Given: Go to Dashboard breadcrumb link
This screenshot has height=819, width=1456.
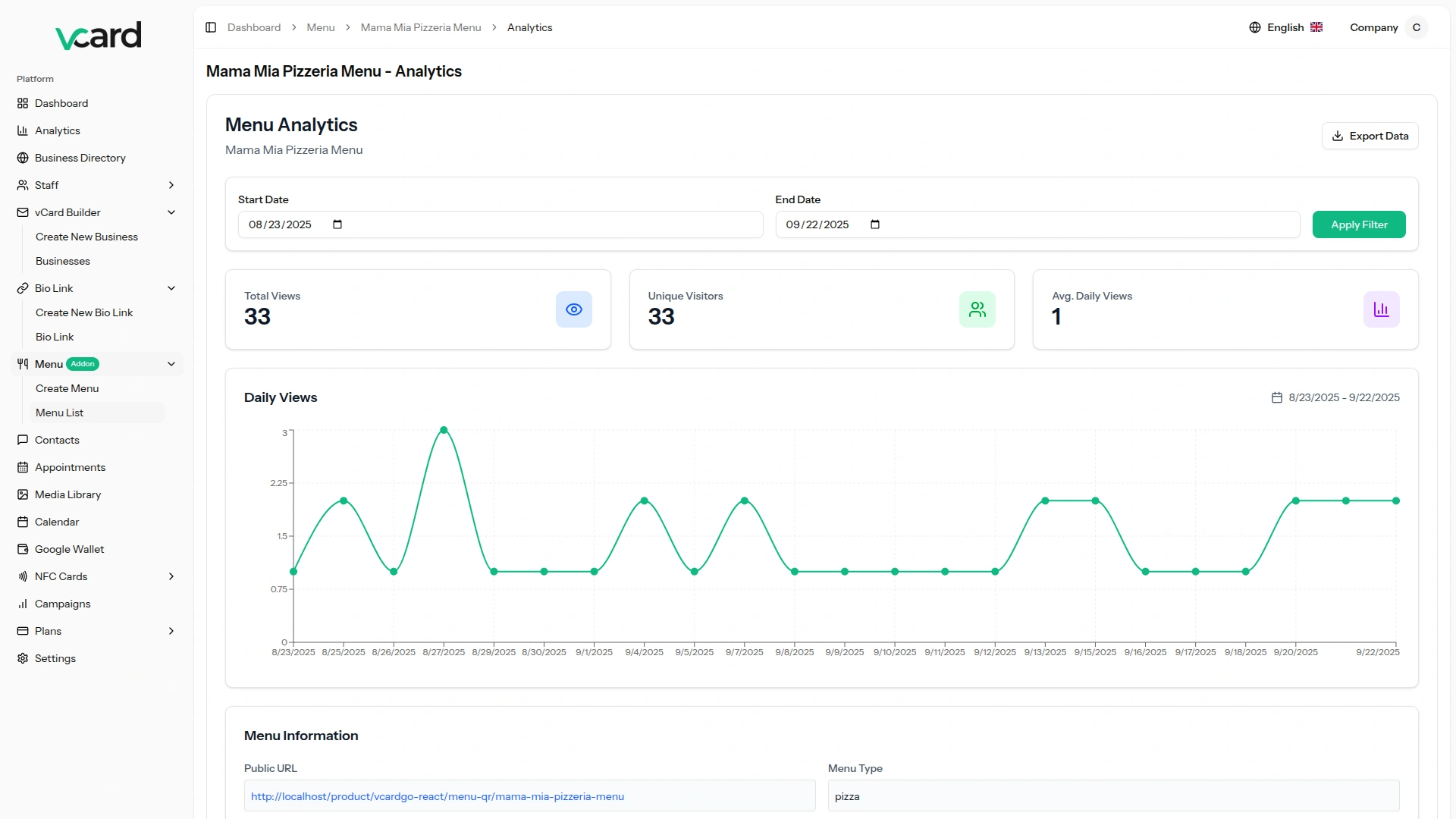Looking at the screenshot, I should click(x=254, y=27).
